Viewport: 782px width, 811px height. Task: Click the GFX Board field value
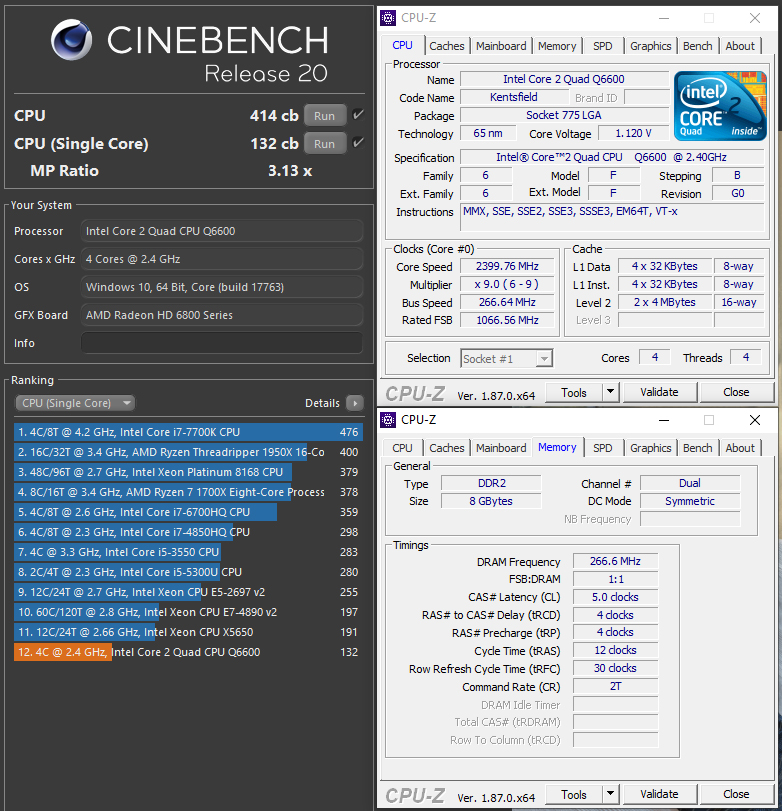tap(222, 315)
